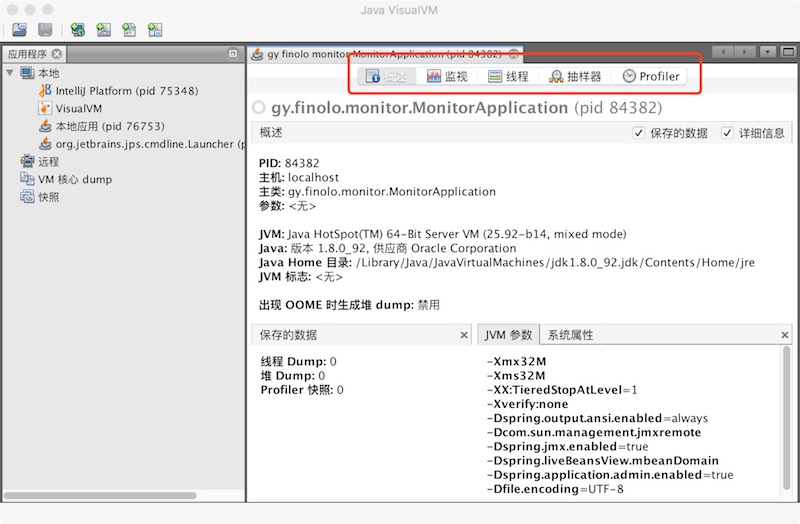Select the JVM 参数 tab
This screenshot has width=800, height=524.
pyautogui.click(x=508, y=335)
